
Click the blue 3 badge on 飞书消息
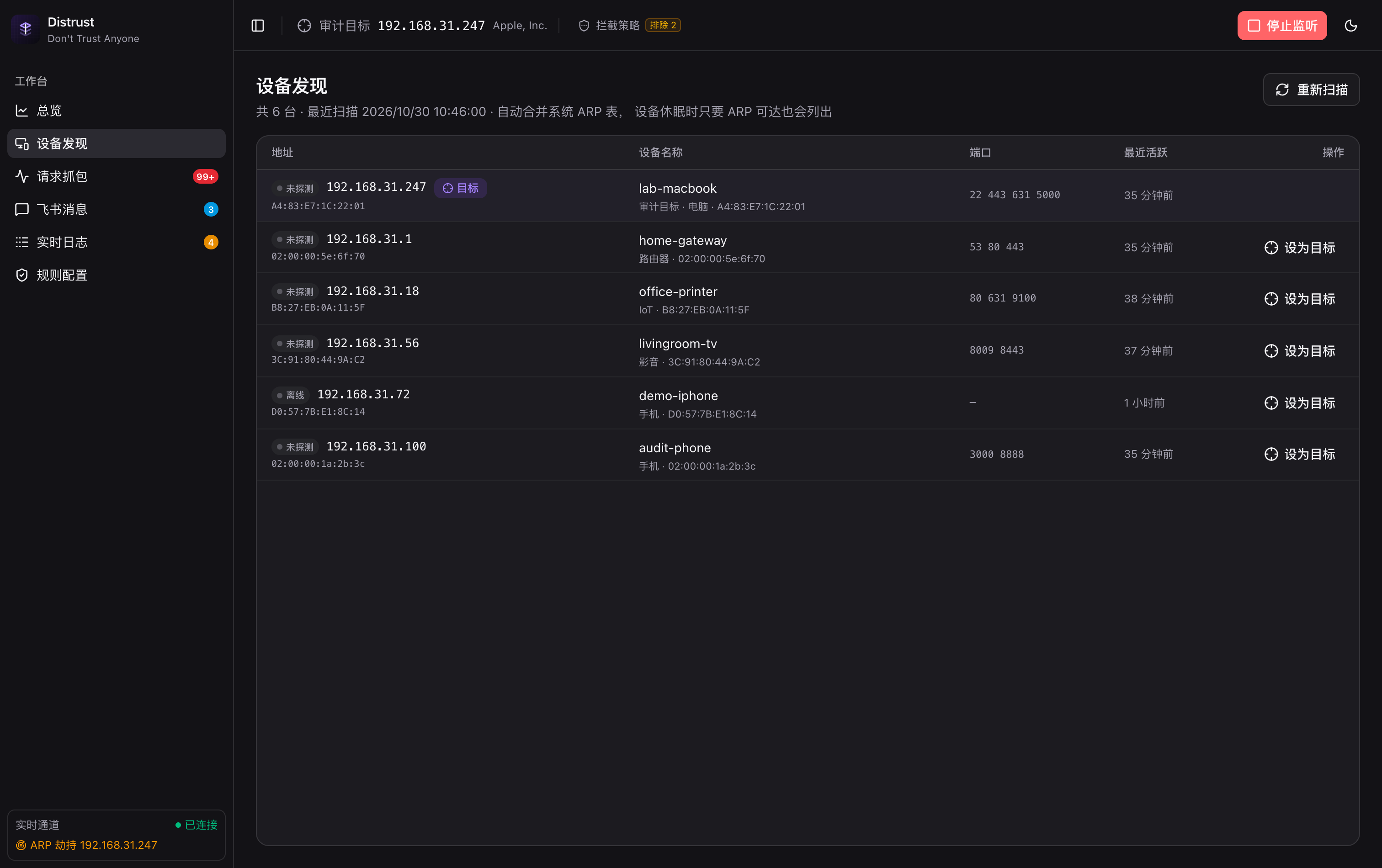pyautogui.click(x=211, y=209)
